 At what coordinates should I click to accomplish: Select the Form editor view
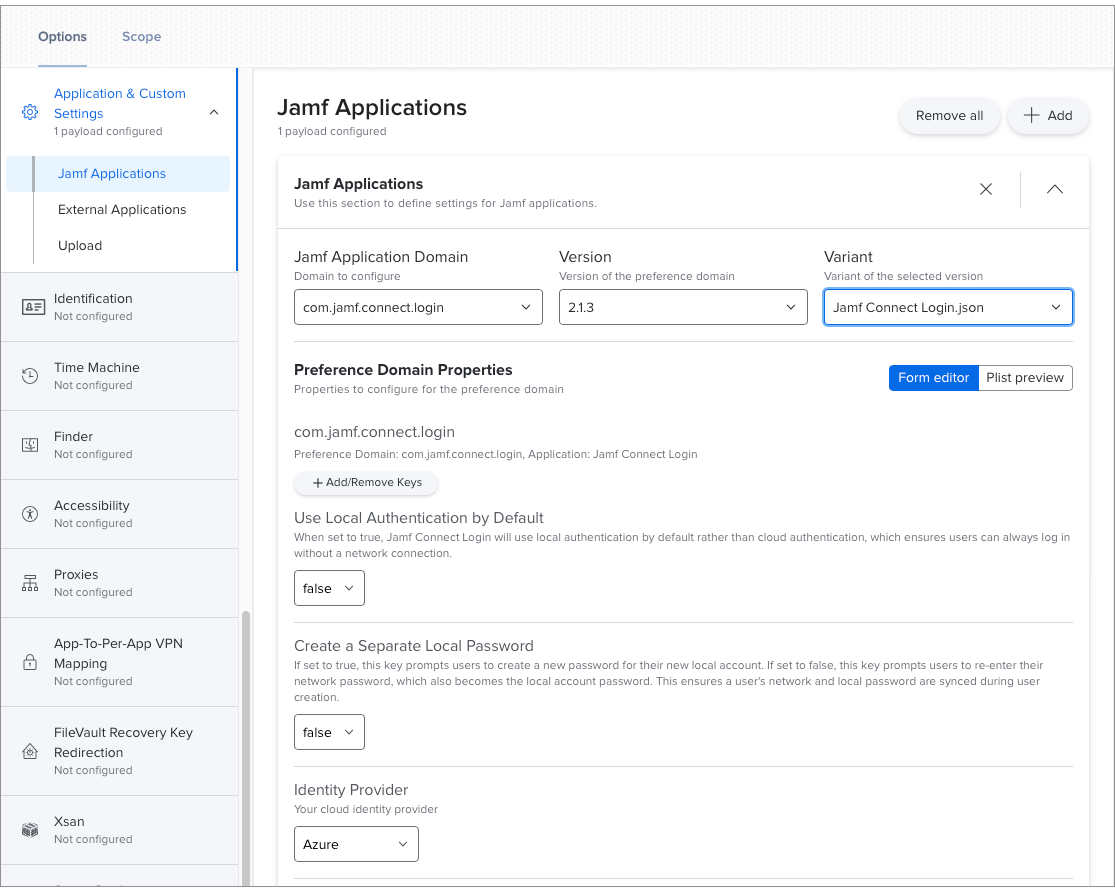click(x=933, y=378)
